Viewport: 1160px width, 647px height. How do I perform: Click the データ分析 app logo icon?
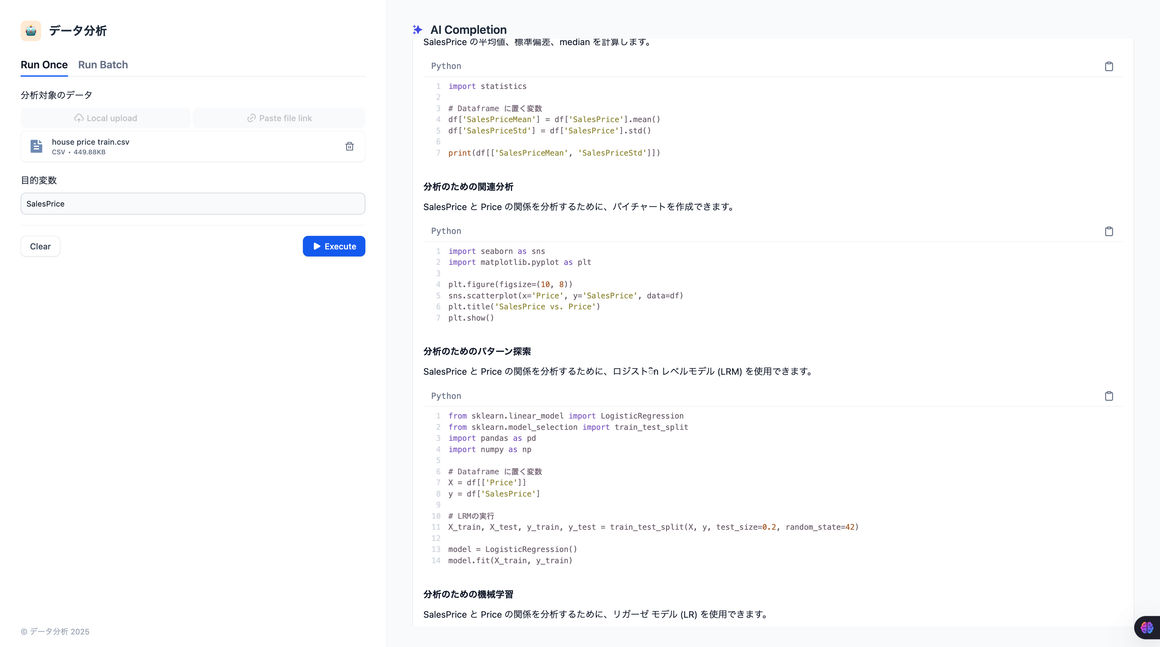point(31,31)
